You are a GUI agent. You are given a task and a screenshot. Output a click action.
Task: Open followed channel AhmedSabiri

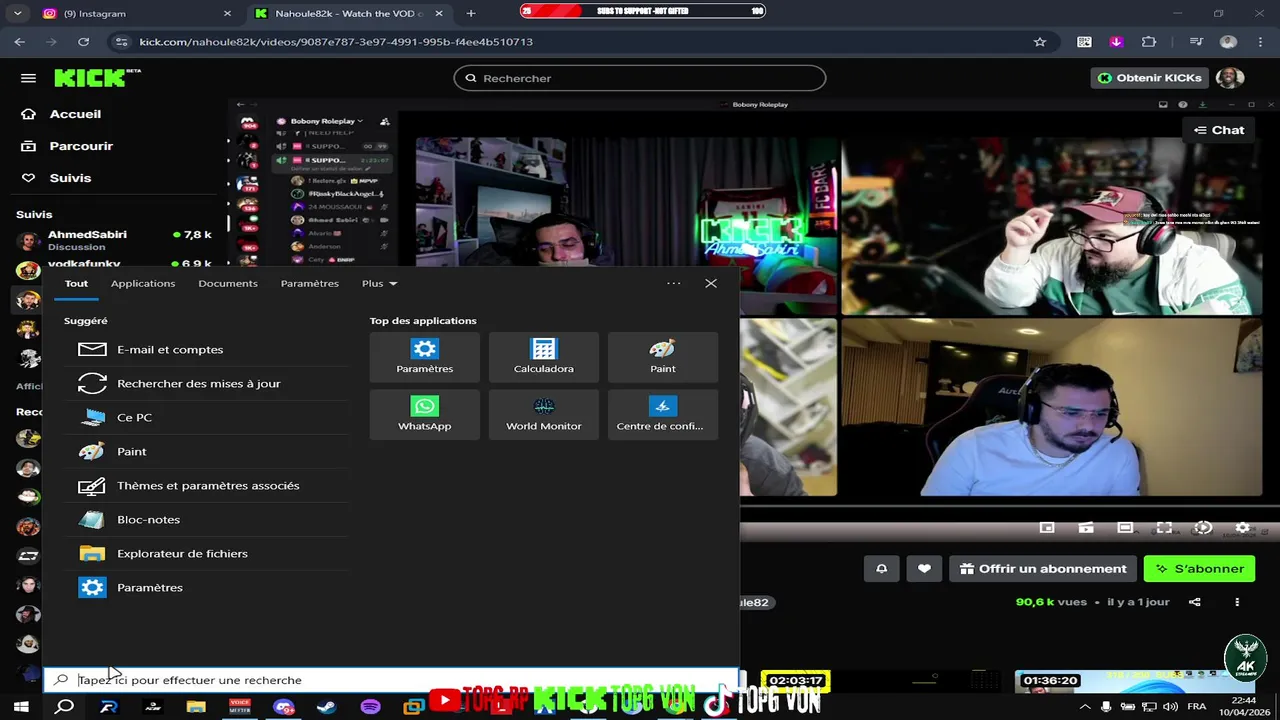114,240
